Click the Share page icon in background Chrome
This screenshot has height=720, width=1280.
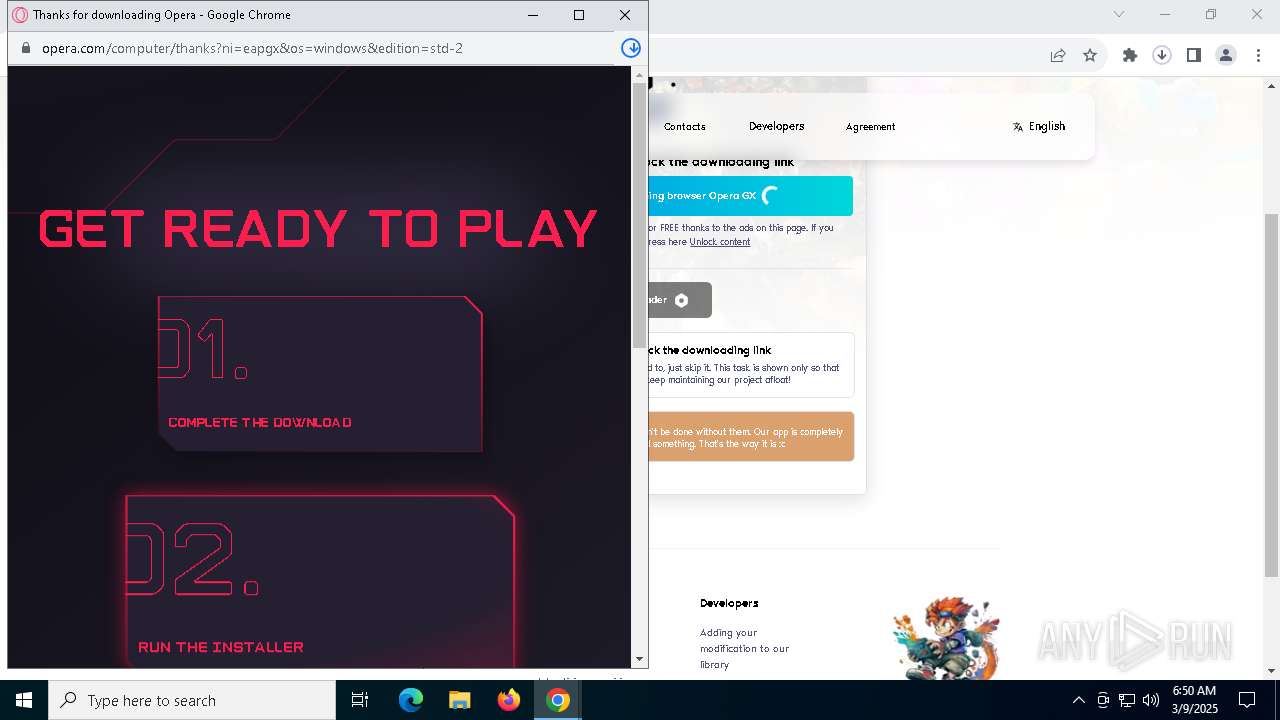coord(1058,56)
